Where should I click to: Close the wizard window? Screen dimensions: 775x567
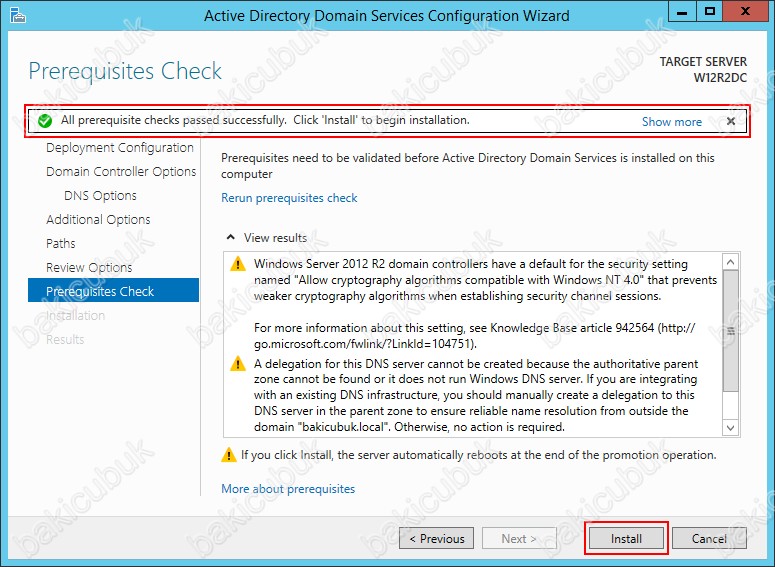coord(745,11)
